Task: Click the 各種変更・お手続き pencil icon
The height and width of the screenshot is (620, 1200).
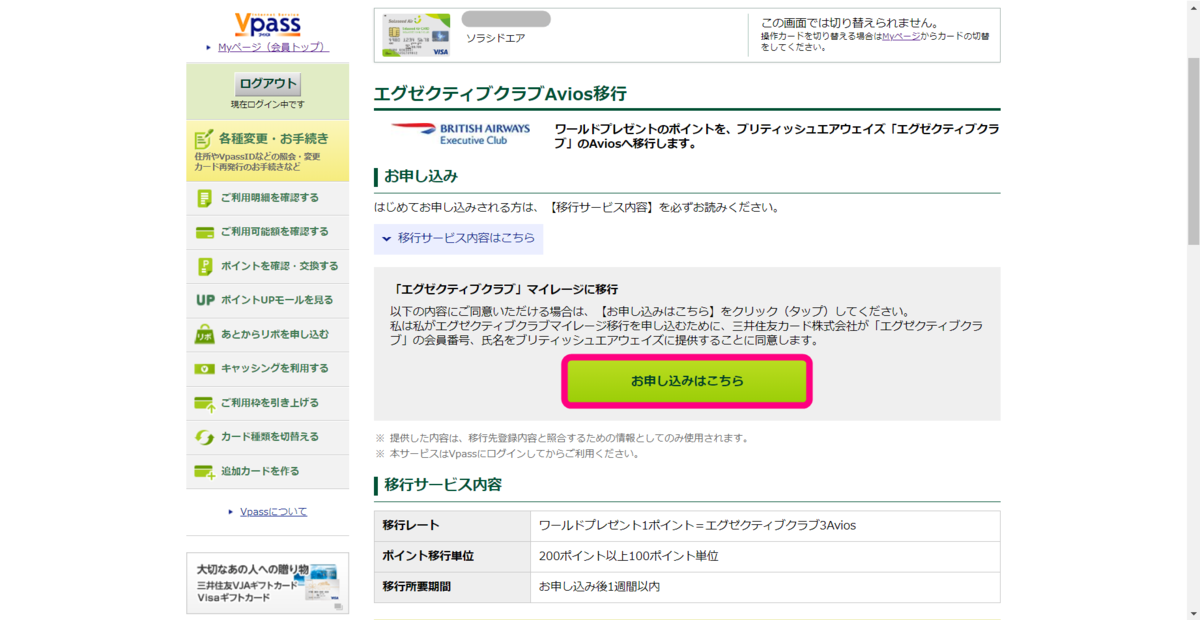Action: 204,138
